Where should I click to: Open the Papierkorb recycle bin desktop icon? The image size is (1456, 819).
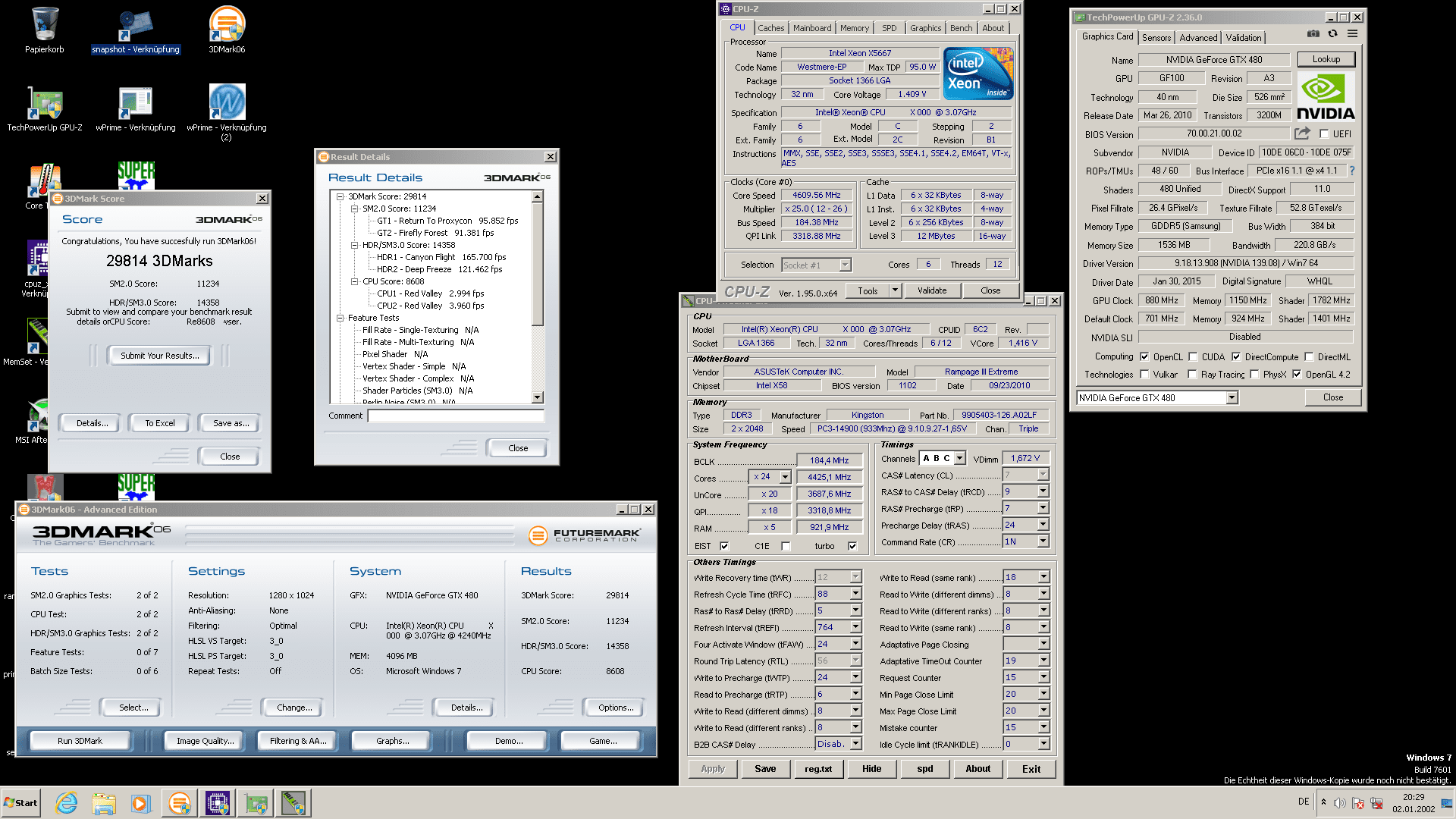45,30
